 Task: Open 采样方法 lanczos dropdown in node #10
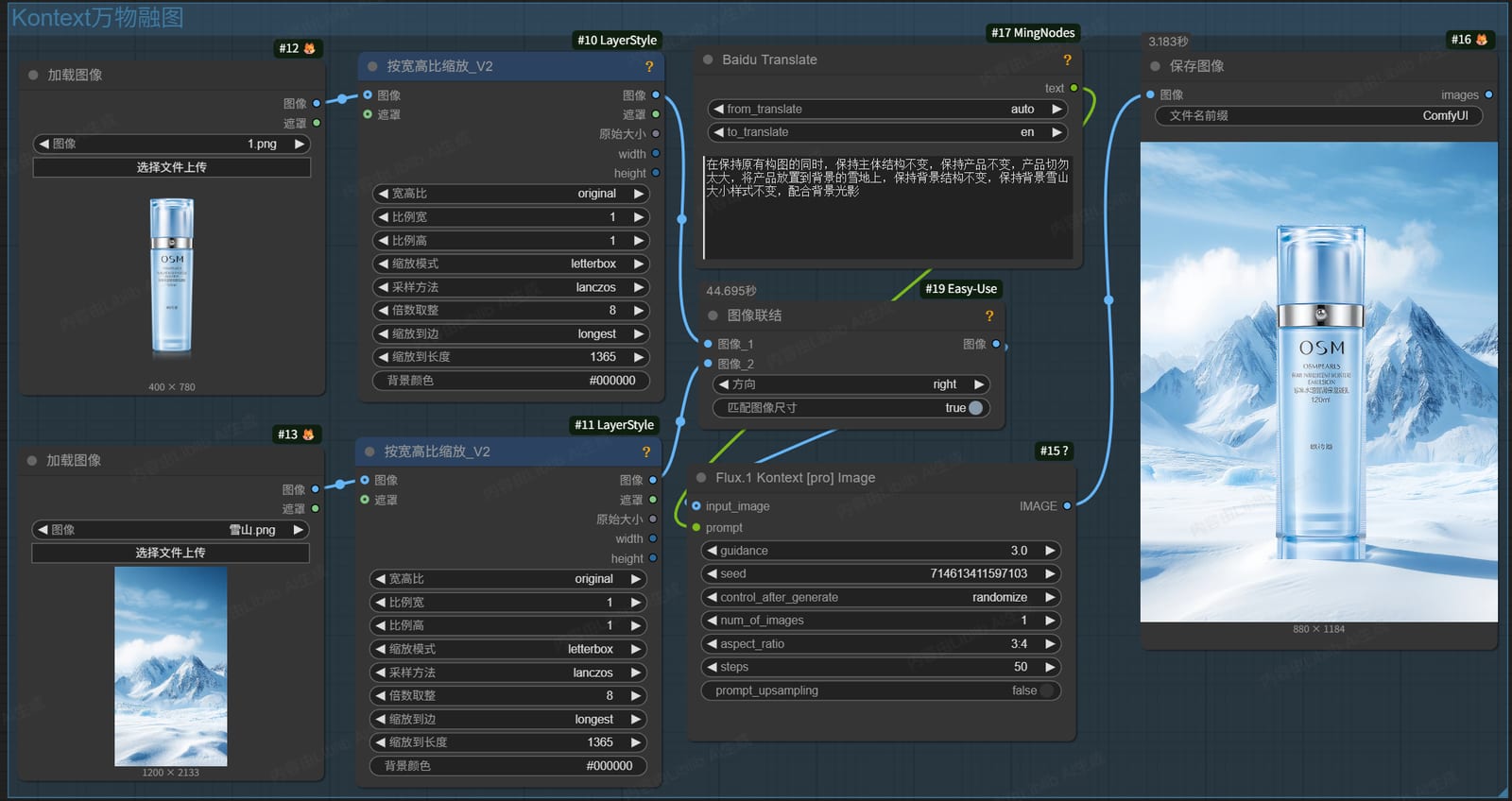[x=511, y=287]
